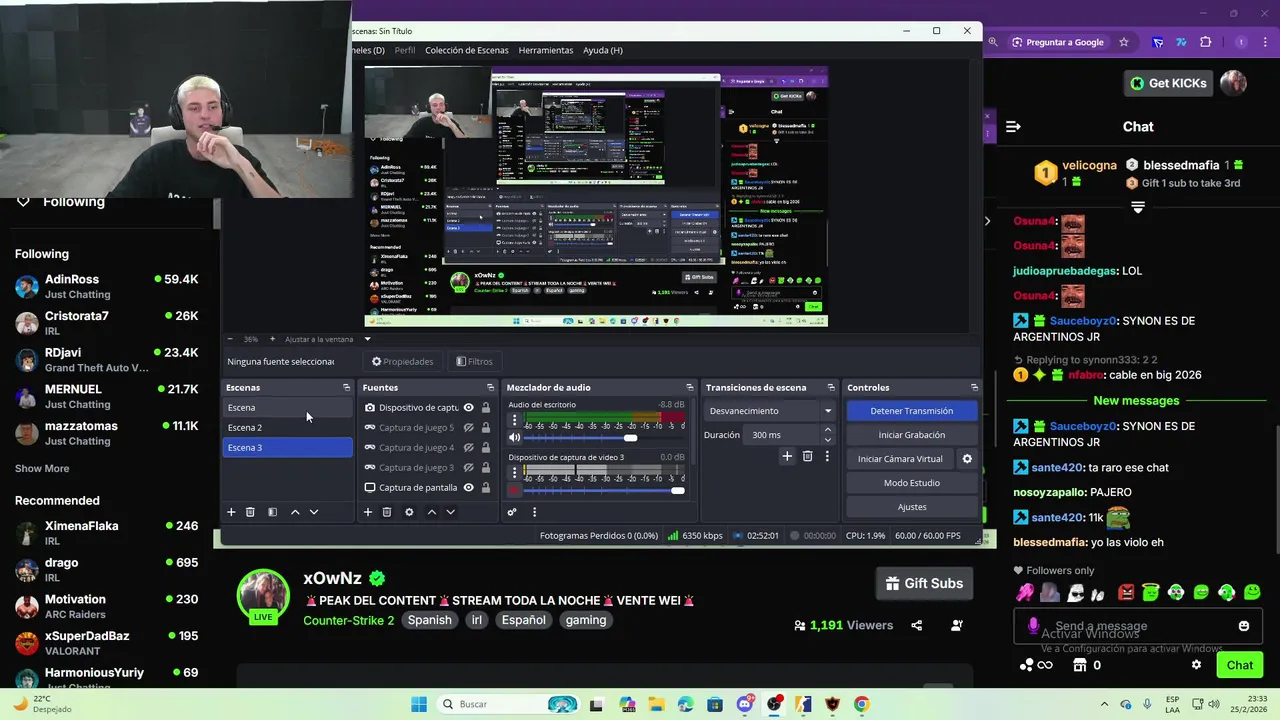Viewport: 1280px width, 720px height.
Task: Click Detener Transmisión button
Action: (x=911, y=411)
